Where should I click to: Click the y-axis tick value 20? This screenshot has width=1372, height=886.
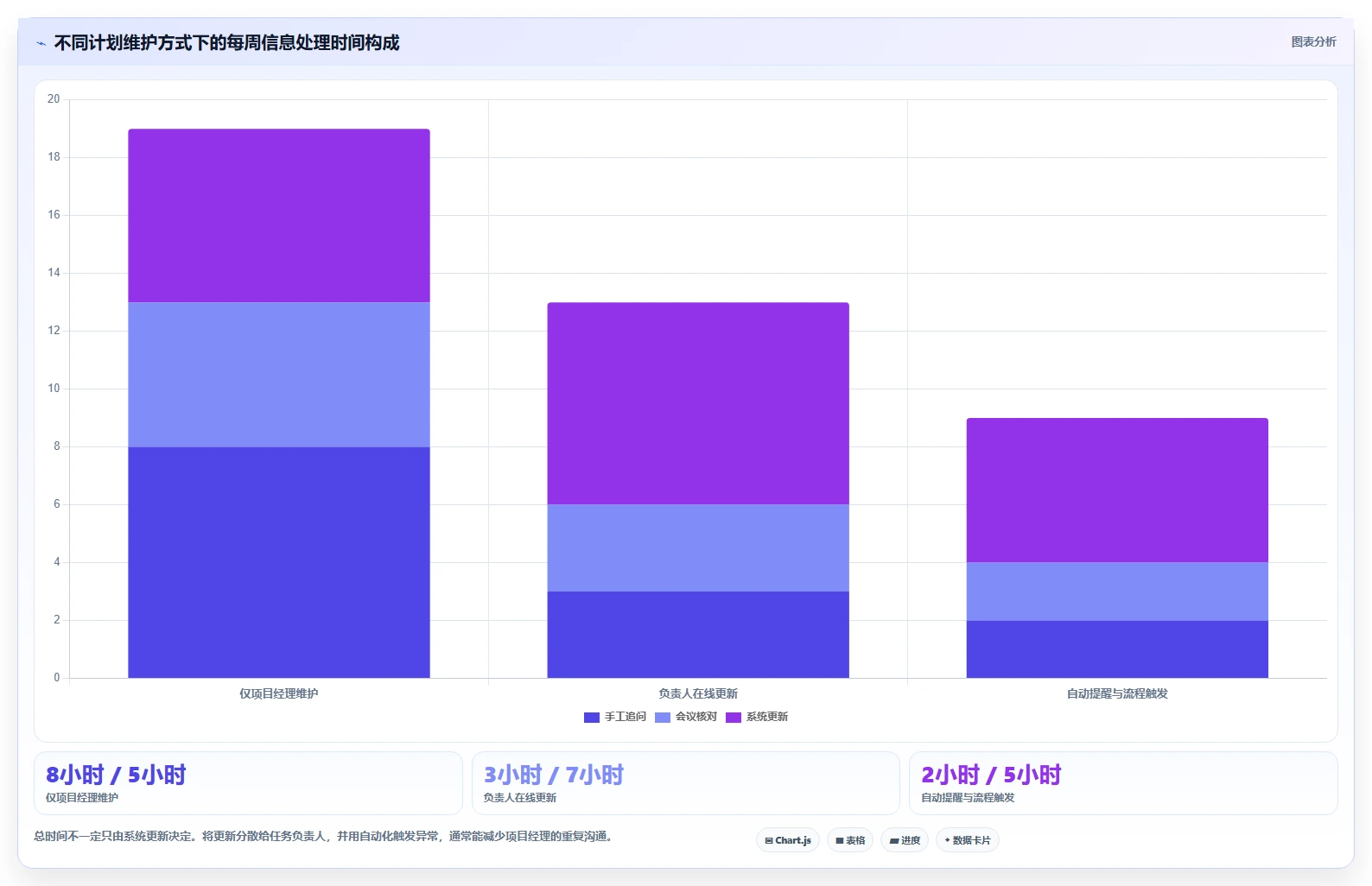[x=54, y=99]
